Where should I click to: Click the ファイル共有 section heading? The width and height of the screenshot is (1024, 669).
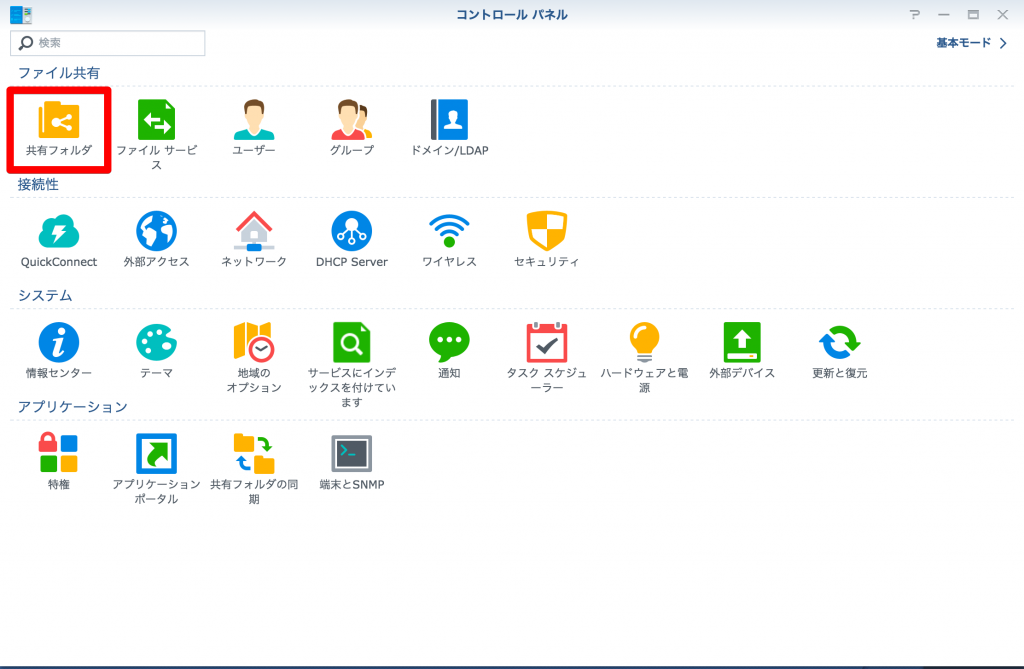(59, 73)
